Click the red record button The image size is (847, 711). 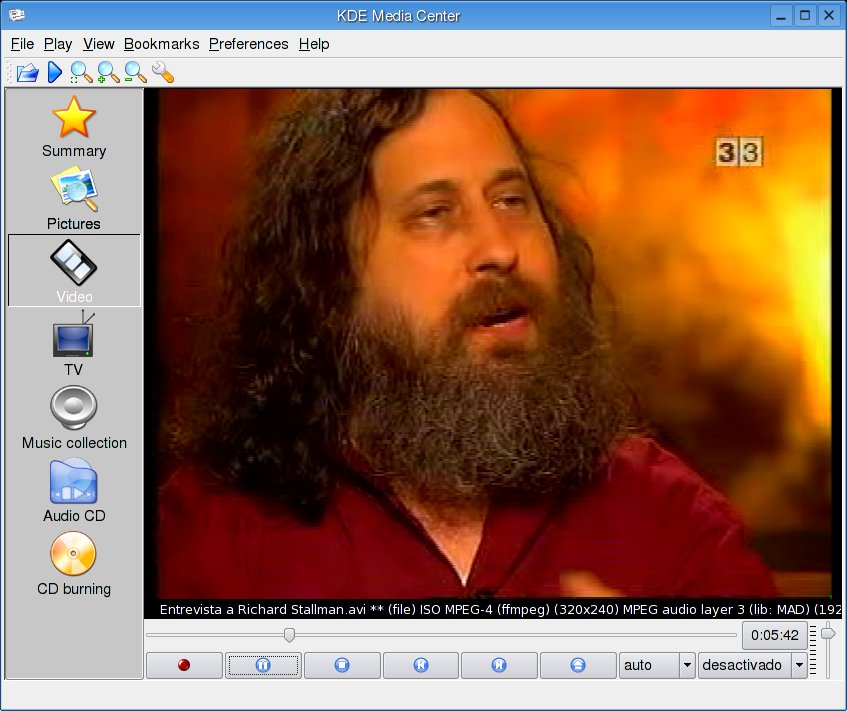pos(184,665)
